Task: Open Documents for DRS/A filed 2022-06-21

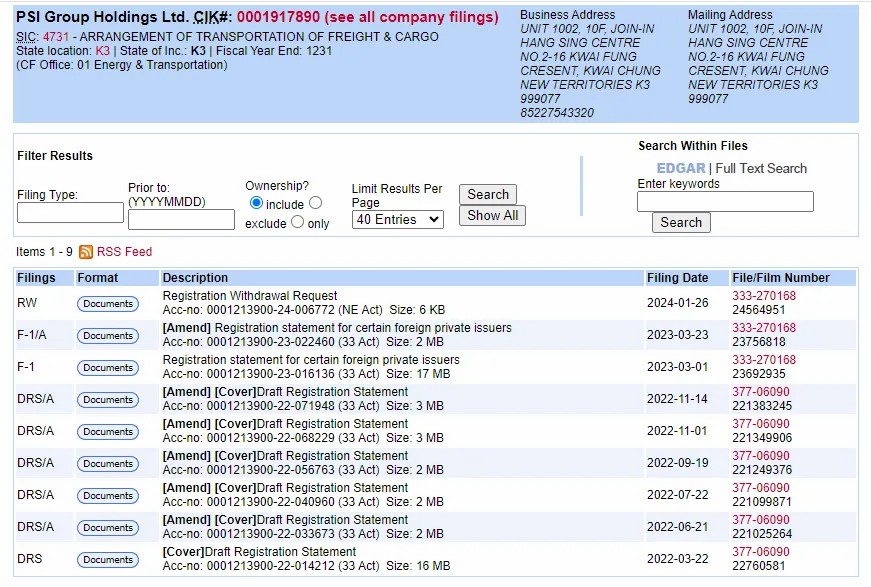Action: 108,528
